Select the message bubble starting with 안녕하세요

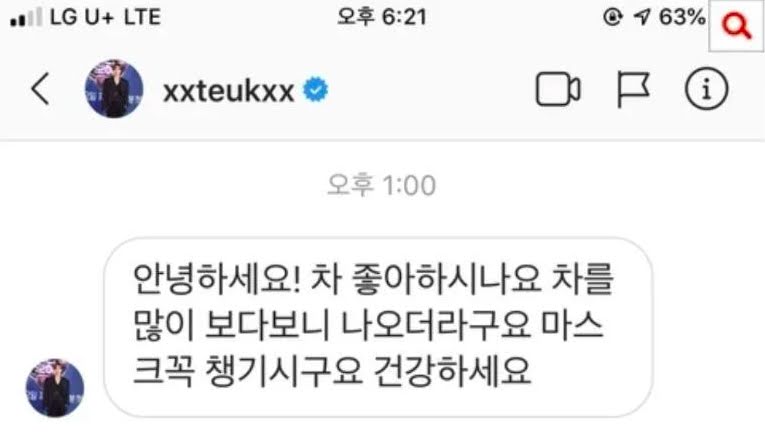click(378, 327)
